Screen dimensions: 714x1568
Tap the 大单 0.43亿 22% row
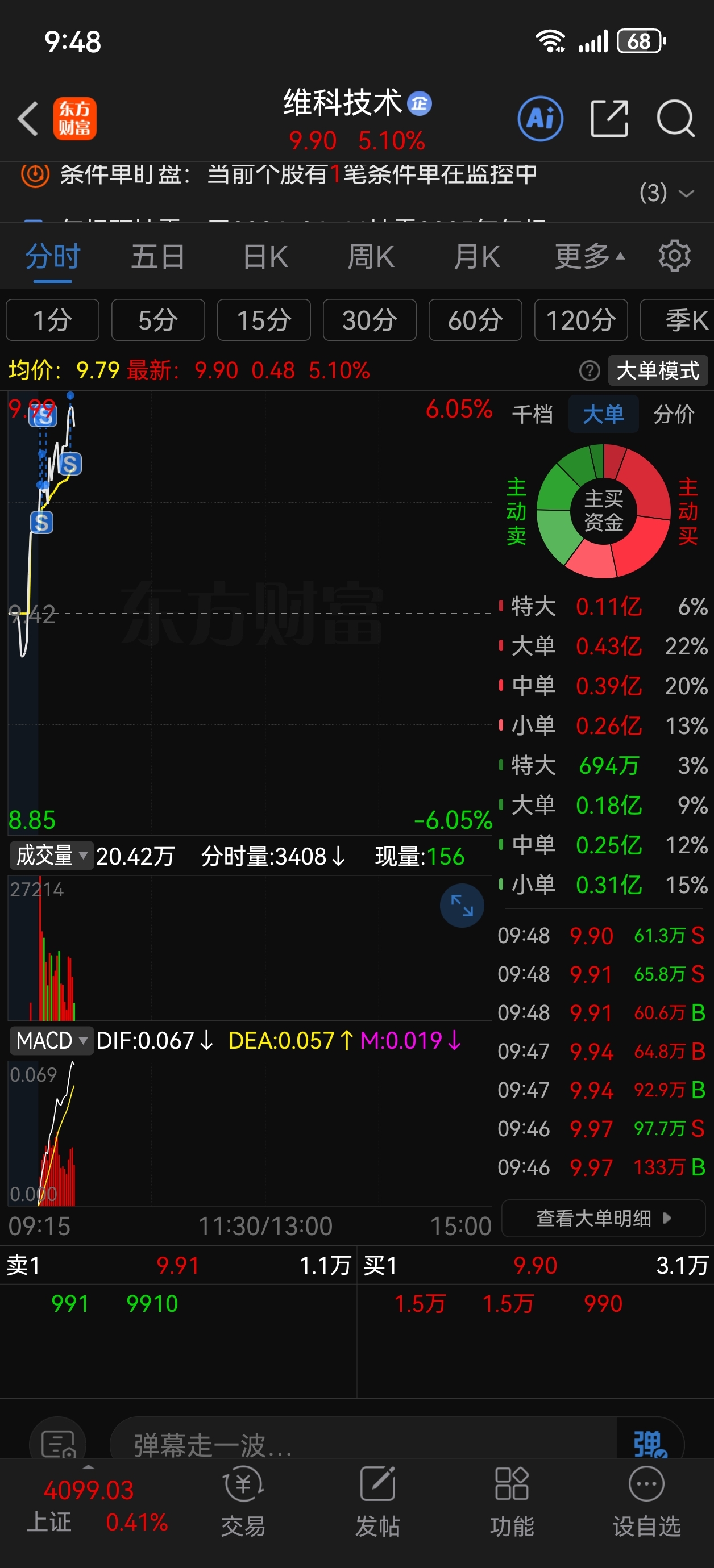pyautogui.click(x=603, y=646)
